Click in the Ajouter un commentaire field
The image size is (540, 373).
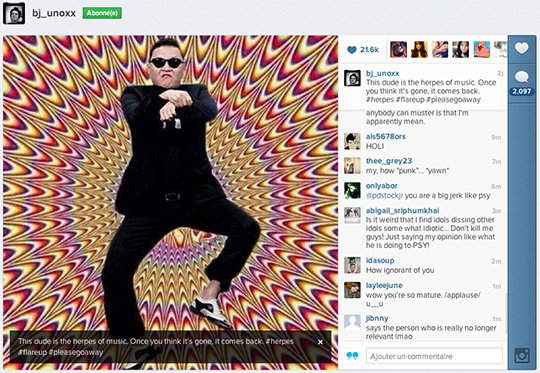point(434,356)
